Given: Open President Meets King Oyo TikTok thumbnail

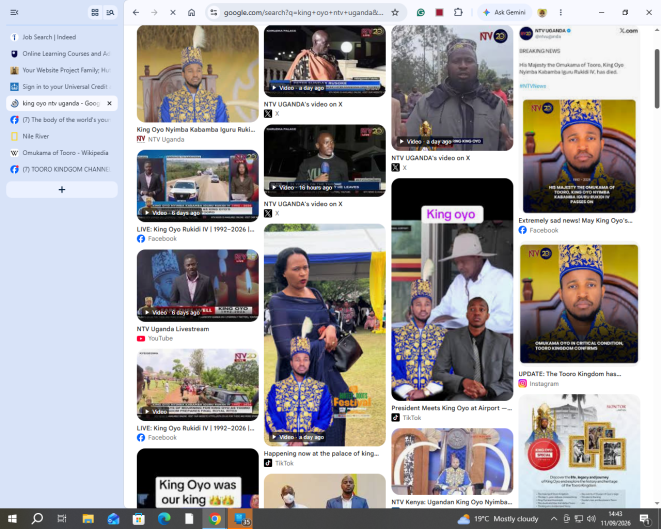Looking at the screenshot, I should pos(452,289).
